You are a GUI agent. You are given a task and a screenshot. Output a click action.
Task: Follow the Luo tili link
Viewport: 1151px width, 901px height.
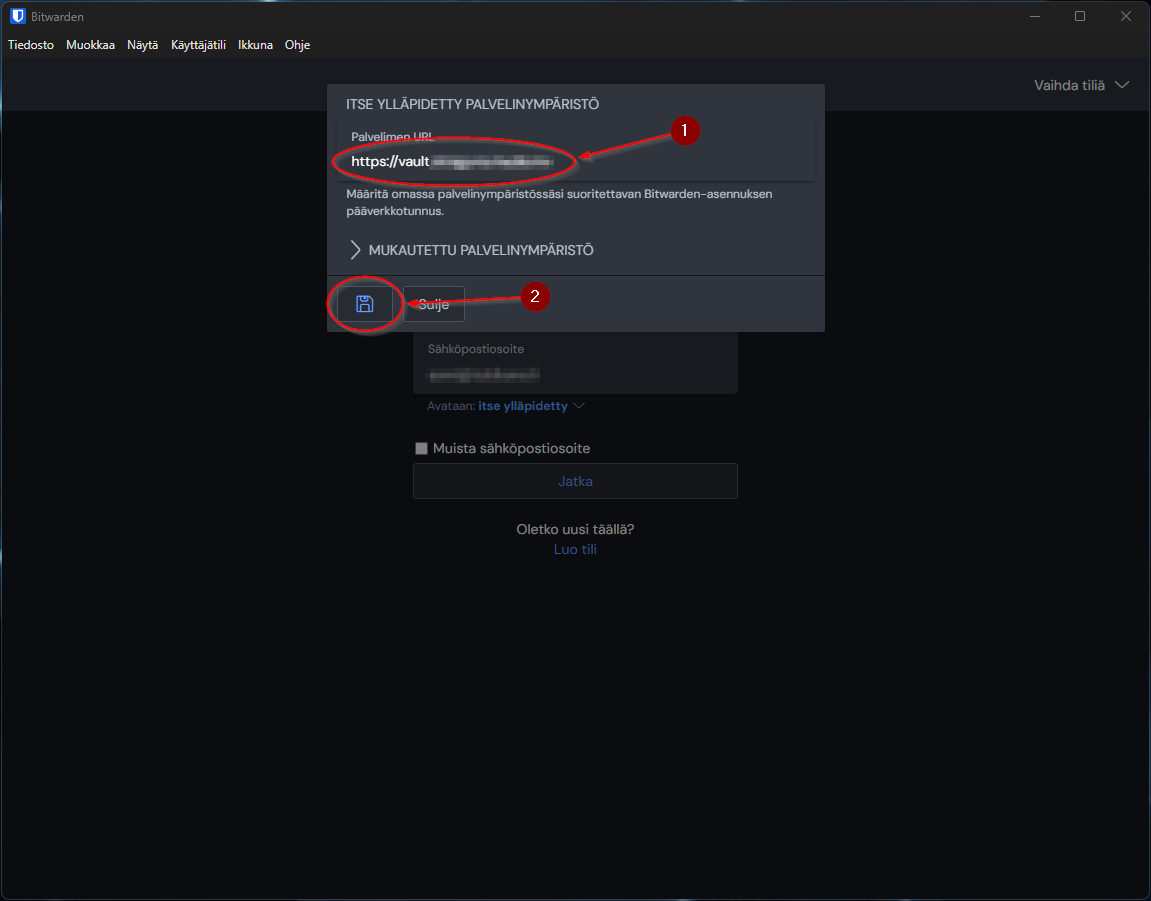[576, 549]
